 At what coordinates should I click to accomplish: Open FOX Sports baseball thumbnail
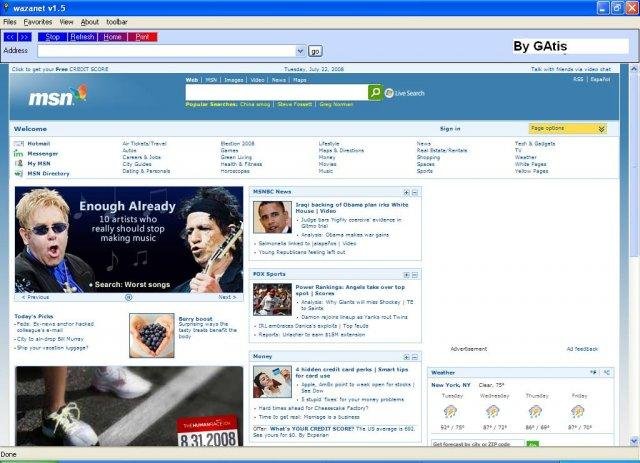[x=272, y=300]
